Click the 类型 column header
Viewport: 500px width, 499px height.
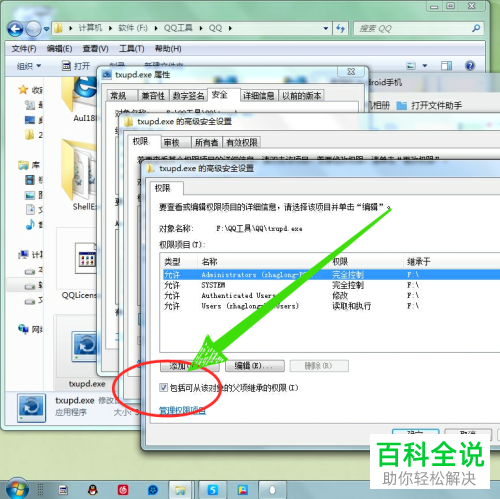[179, 261]
